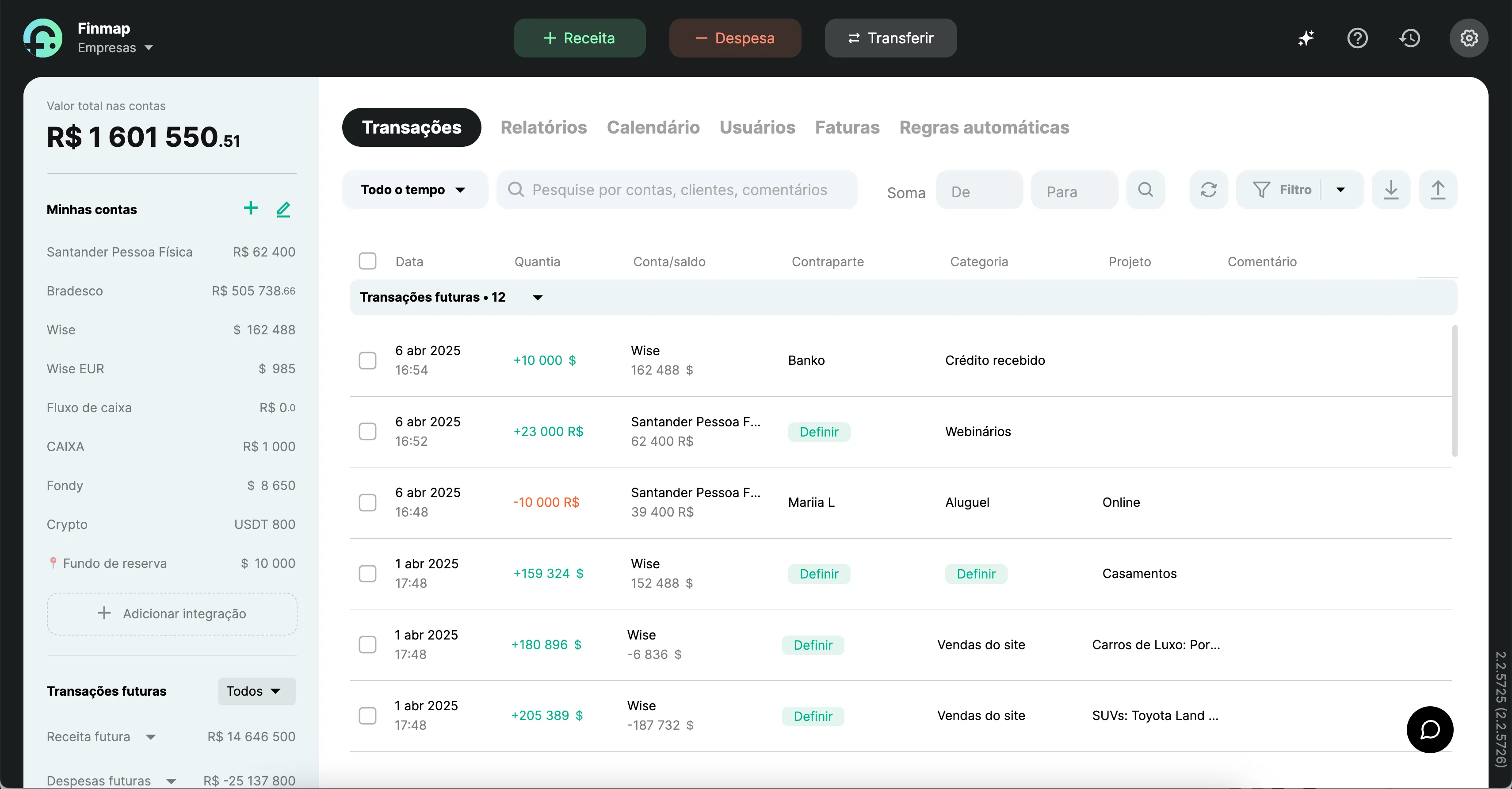Edit accounts with pencil icon
The width and height of the screenshot is (1512, 789).
point(283,209)
